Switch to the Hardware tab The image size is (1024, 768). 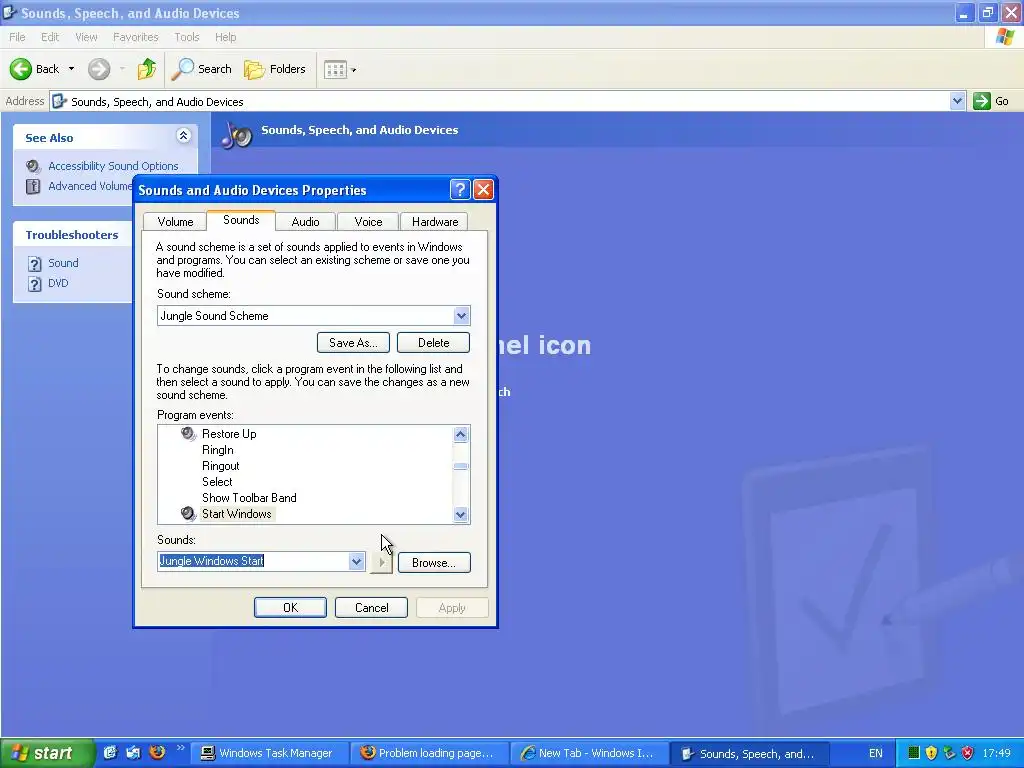click(434, 221)
